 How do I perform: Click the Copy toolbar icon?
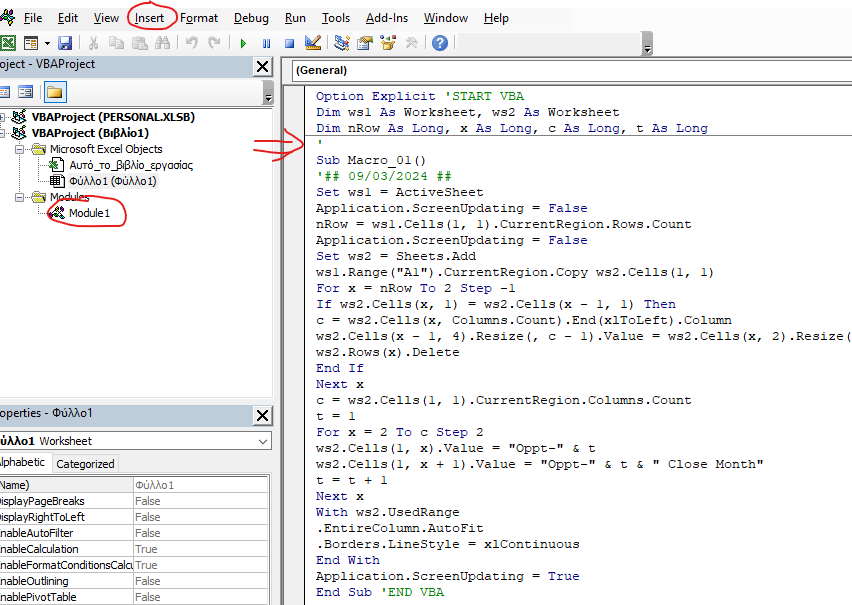[x=116, y=43]
